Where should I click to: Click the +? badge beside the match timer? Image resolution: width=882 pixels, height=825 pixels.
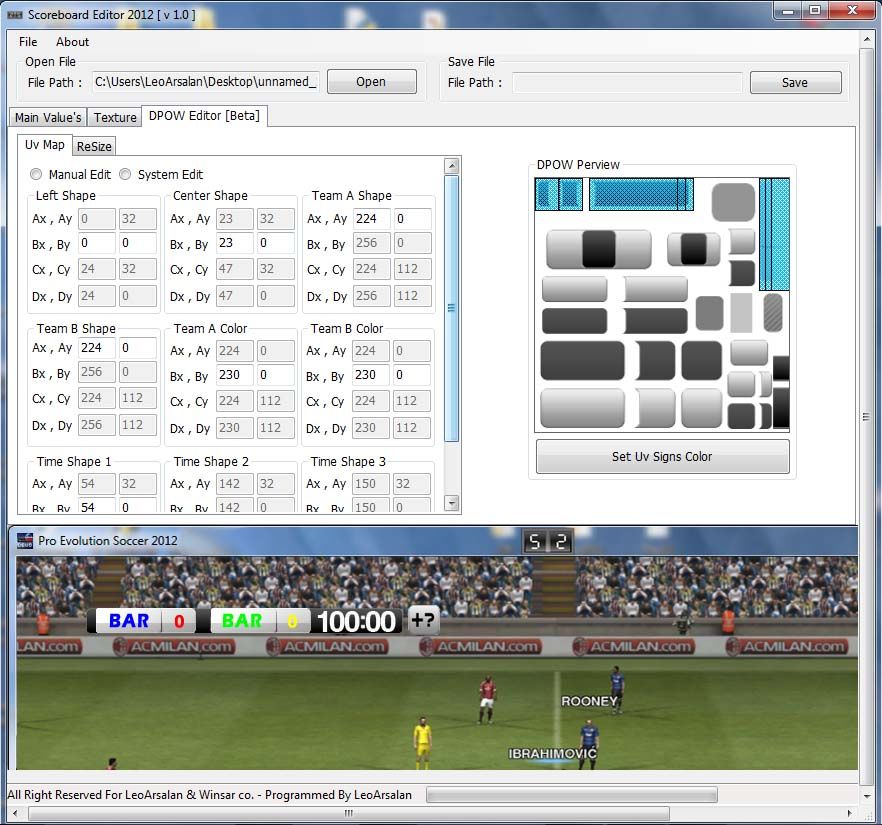423,620
